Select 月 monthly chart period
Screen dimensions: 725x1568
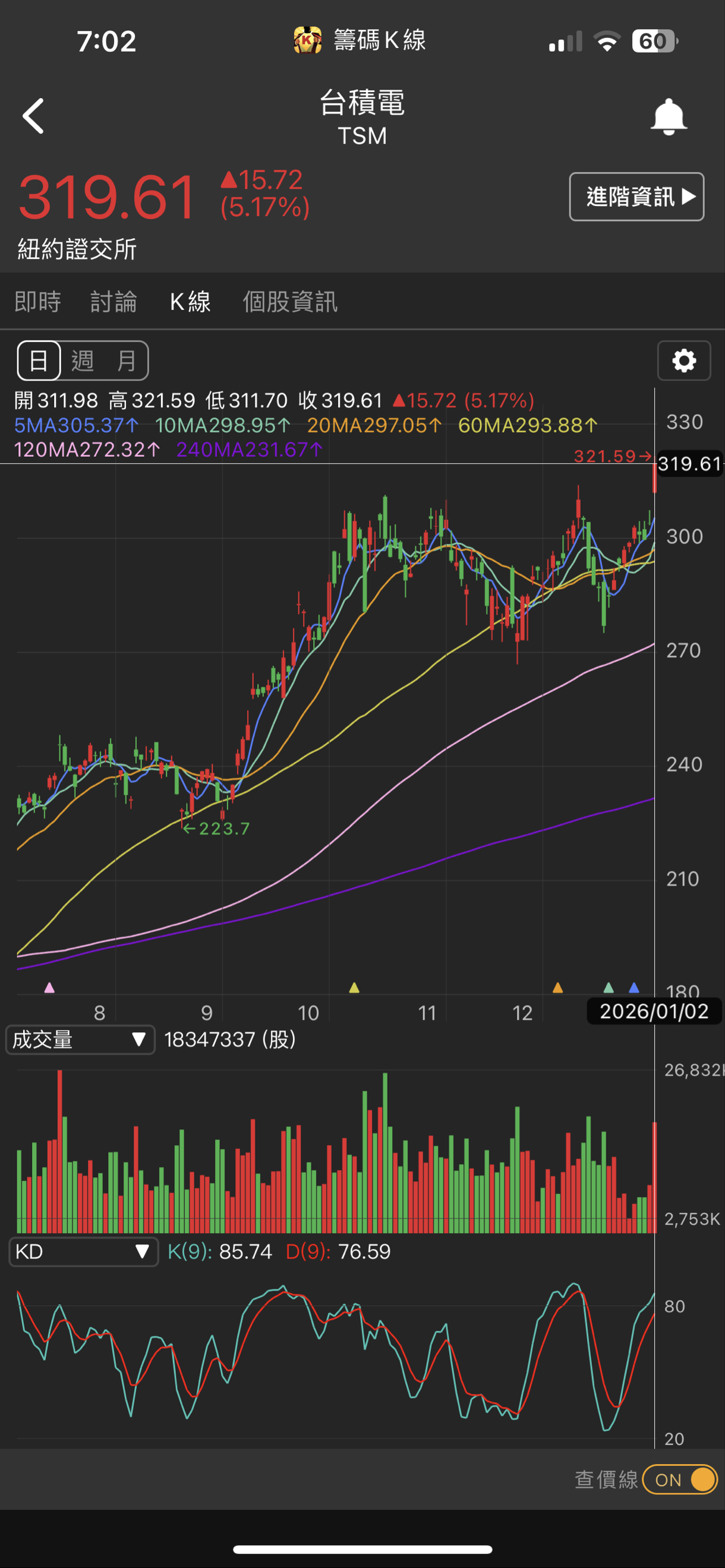(126, 361)
